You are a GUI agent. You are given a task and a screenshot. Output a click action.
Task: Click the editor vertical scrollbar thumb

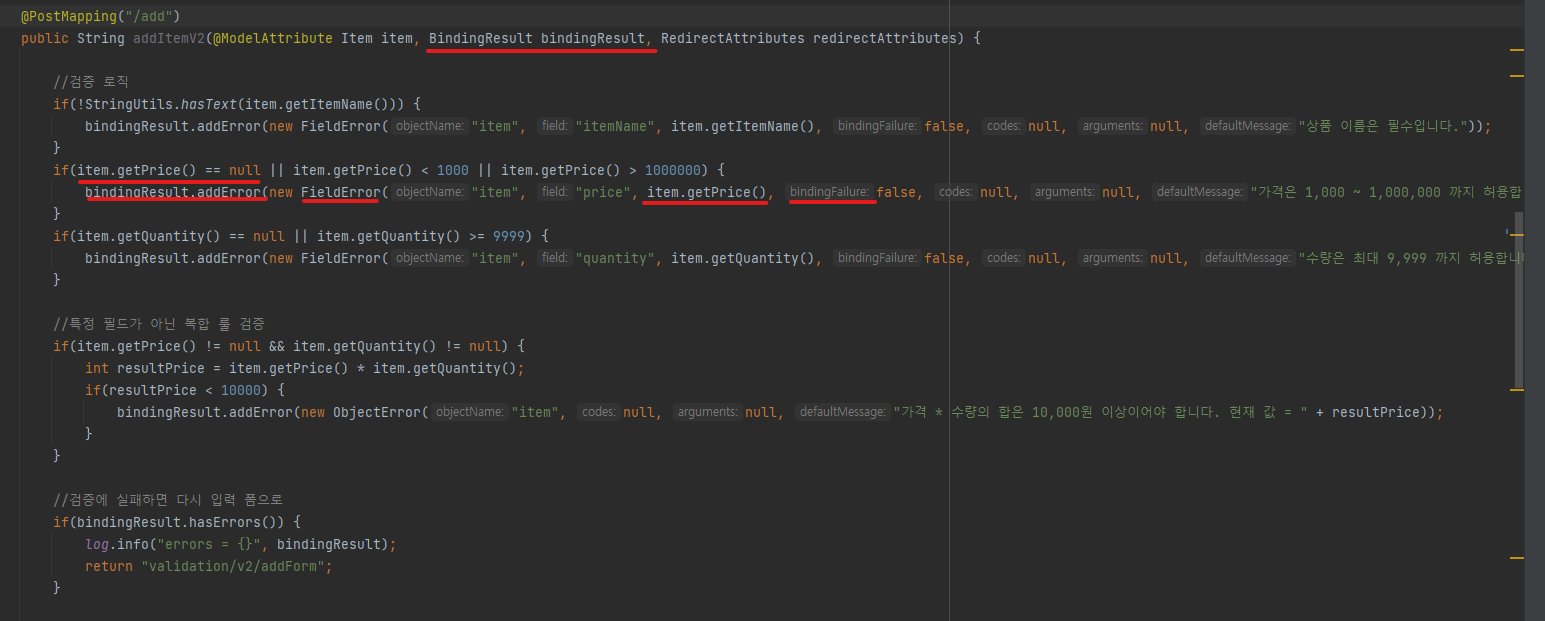[x=1520, y=300]
